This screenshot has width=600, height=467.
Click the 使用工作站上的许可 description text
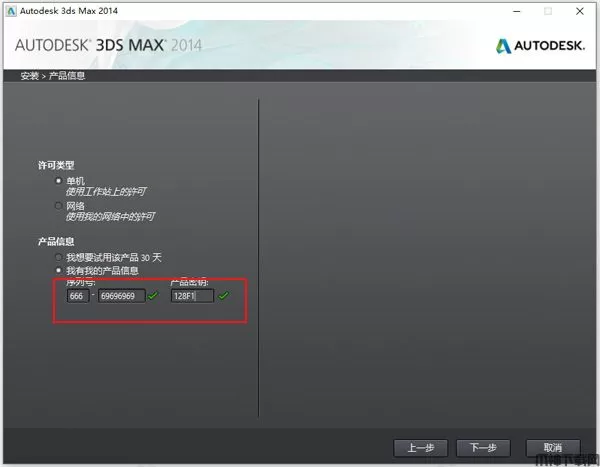pyautogui.click(x=106, y=191)
